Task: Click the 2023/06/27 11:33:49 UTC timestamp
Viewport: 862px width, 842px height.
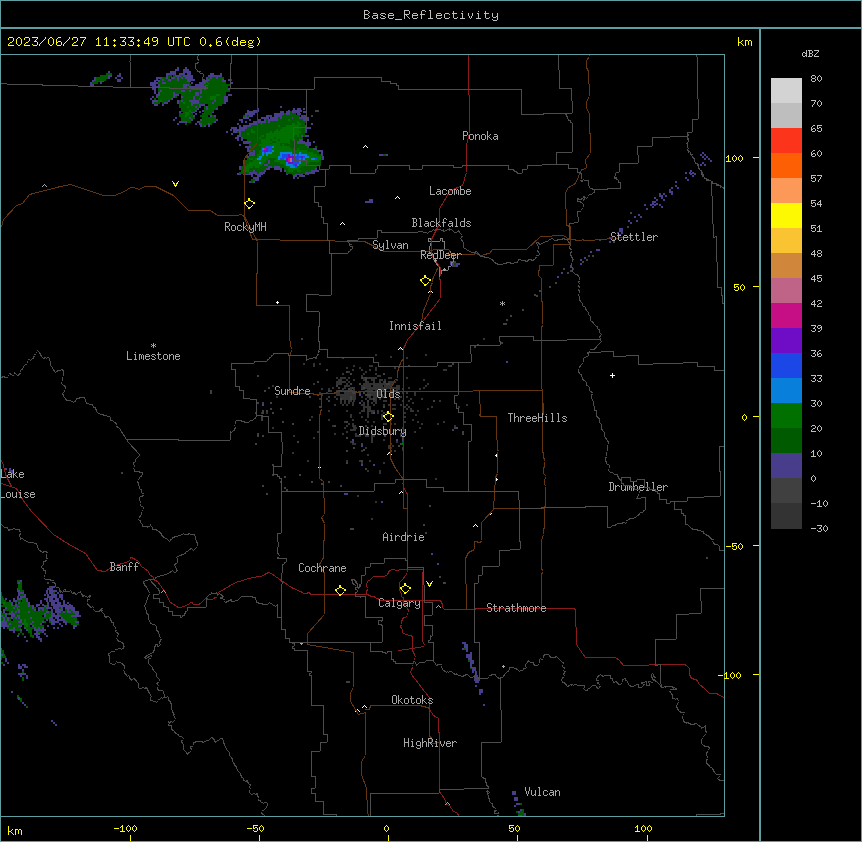Action: pos(98,42)
